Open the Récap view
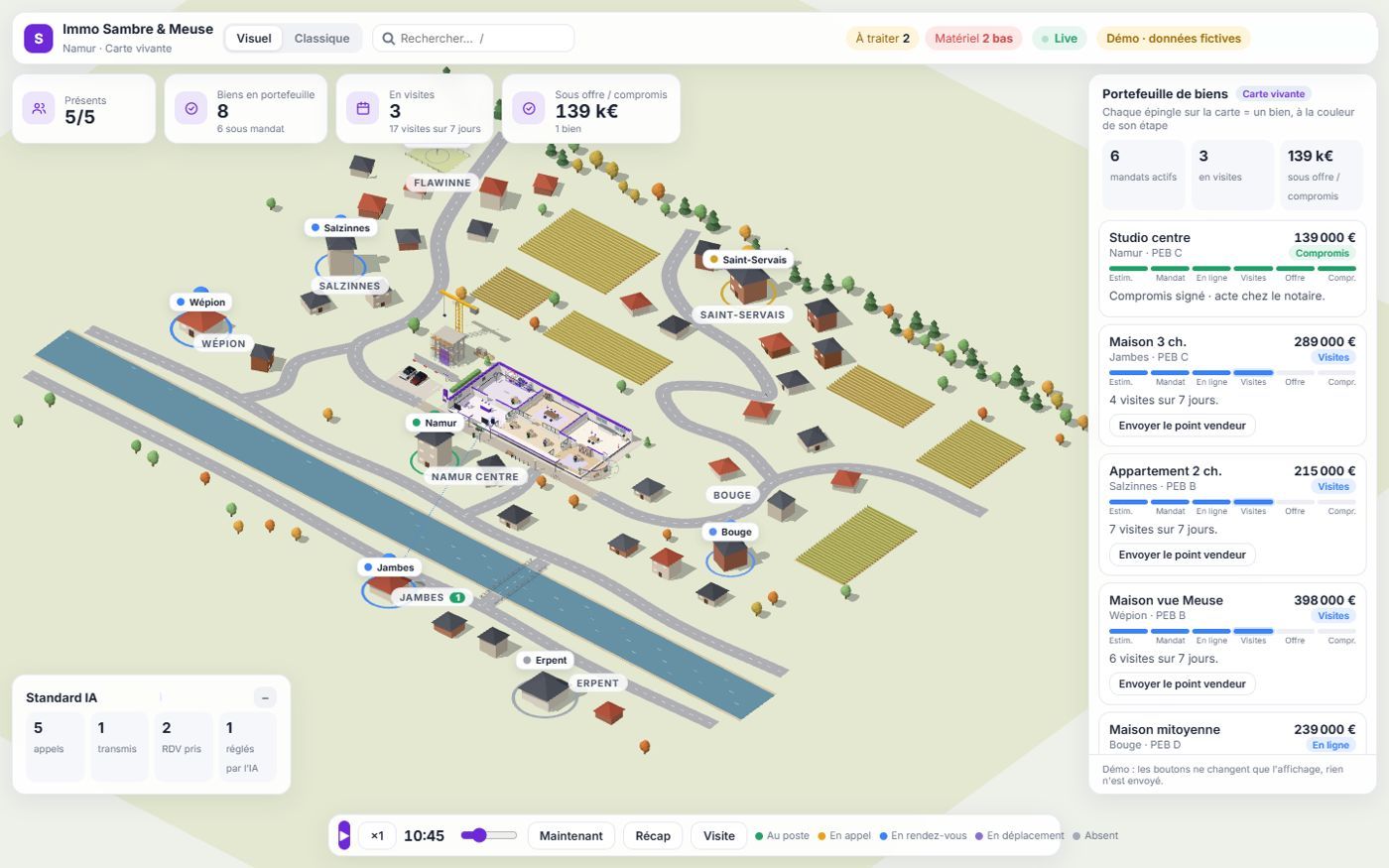 (653, 835)
